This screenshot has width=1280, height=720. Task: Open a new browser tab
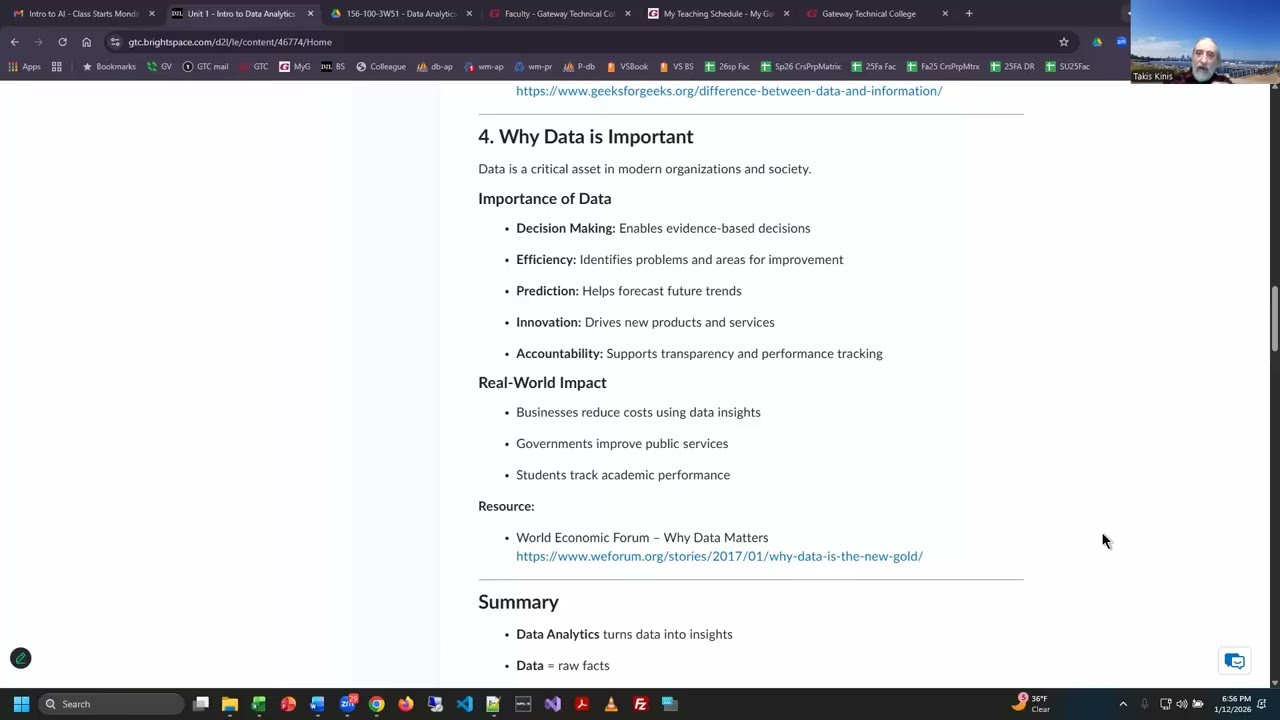[x=969, y=14]
